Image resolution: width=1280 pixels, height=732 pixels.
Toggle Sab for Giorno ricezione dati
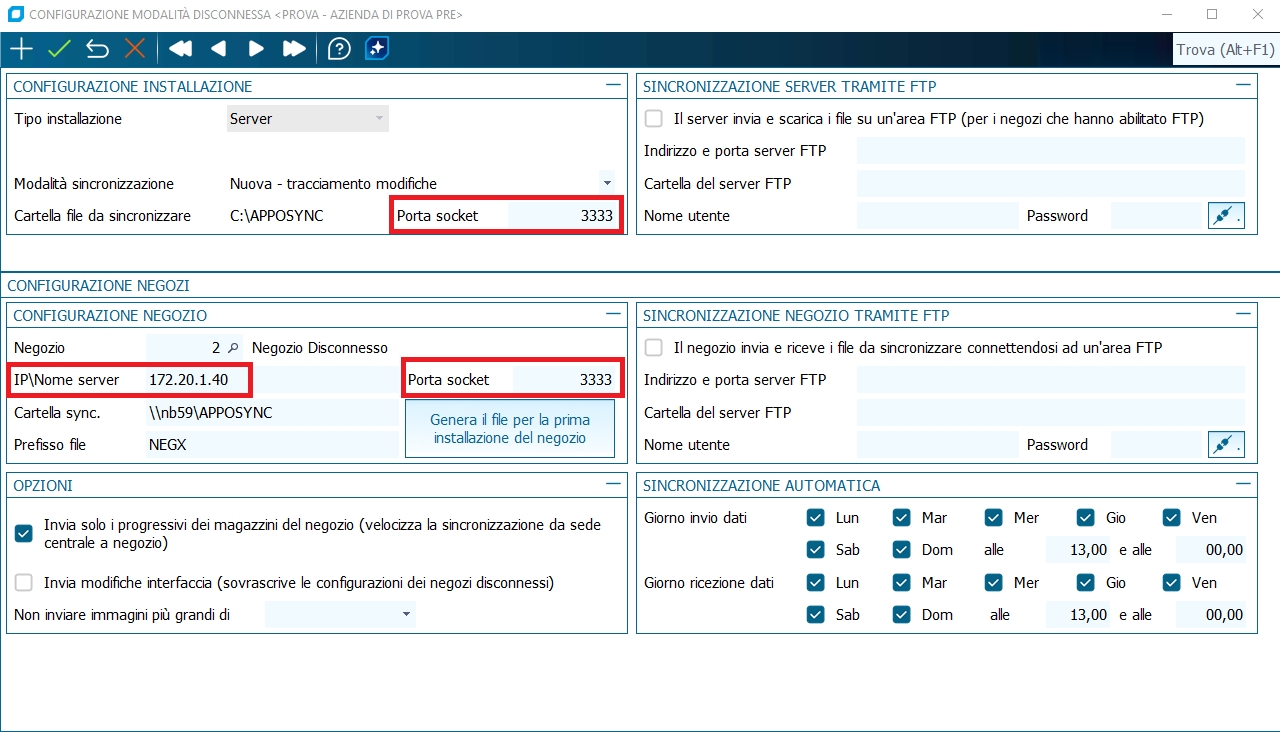[x=816, y=615]
